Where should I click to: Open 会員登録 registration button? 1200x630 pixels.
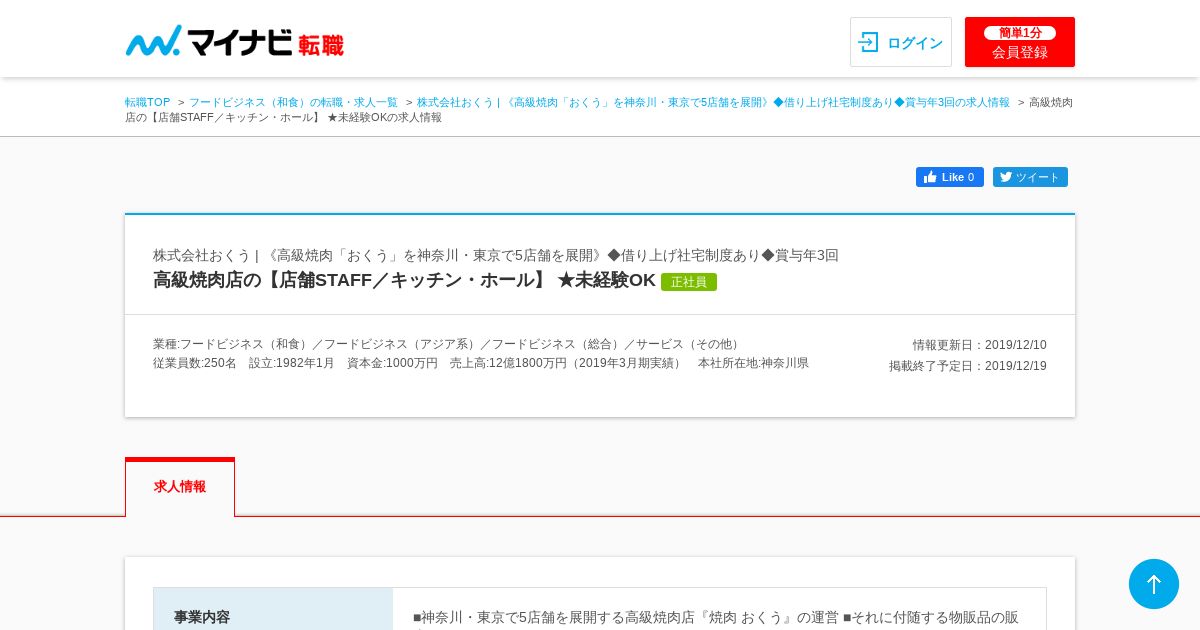click(1019, 42)
